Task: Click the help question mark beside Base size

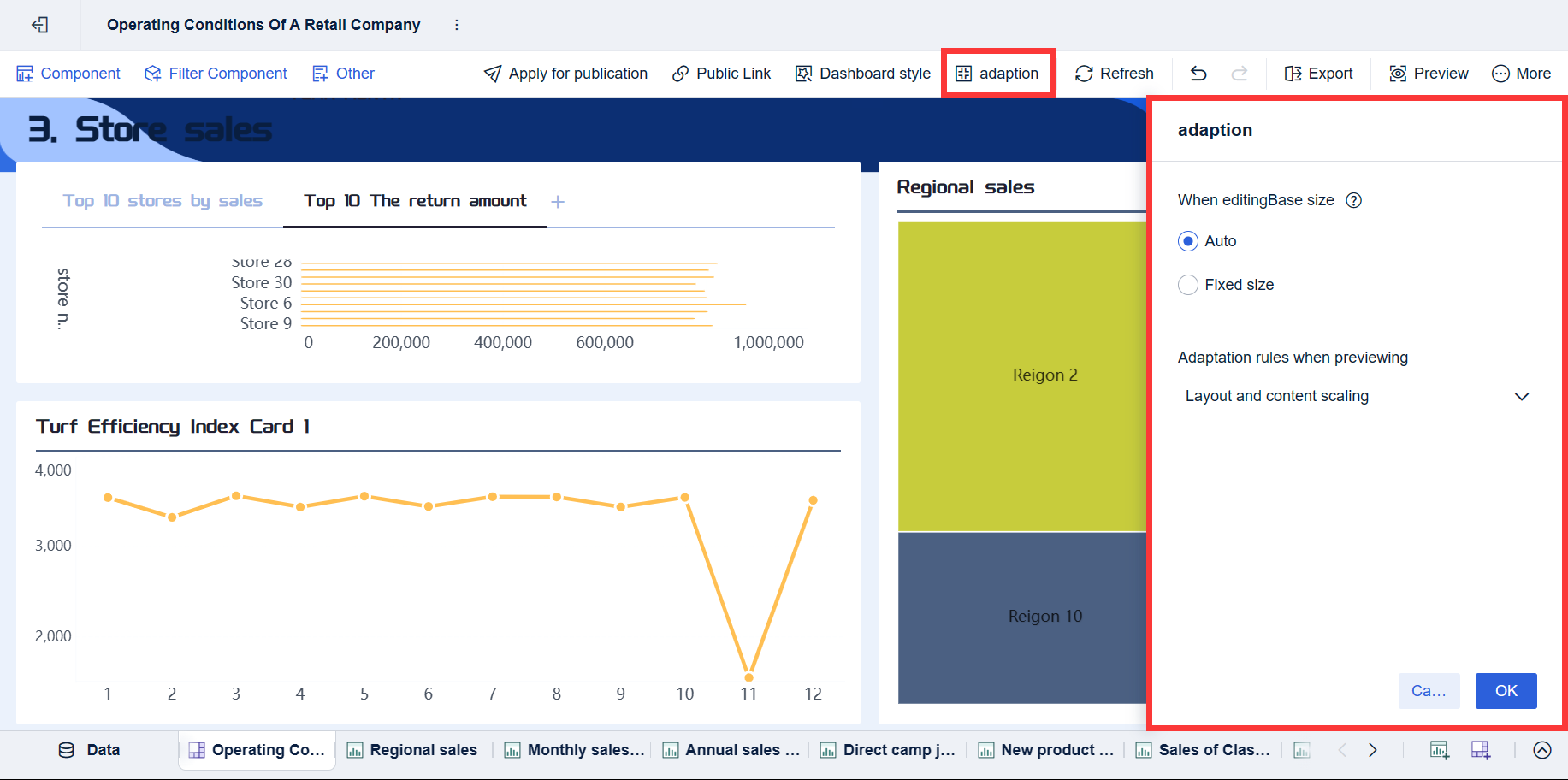Action: point(1353,200)
